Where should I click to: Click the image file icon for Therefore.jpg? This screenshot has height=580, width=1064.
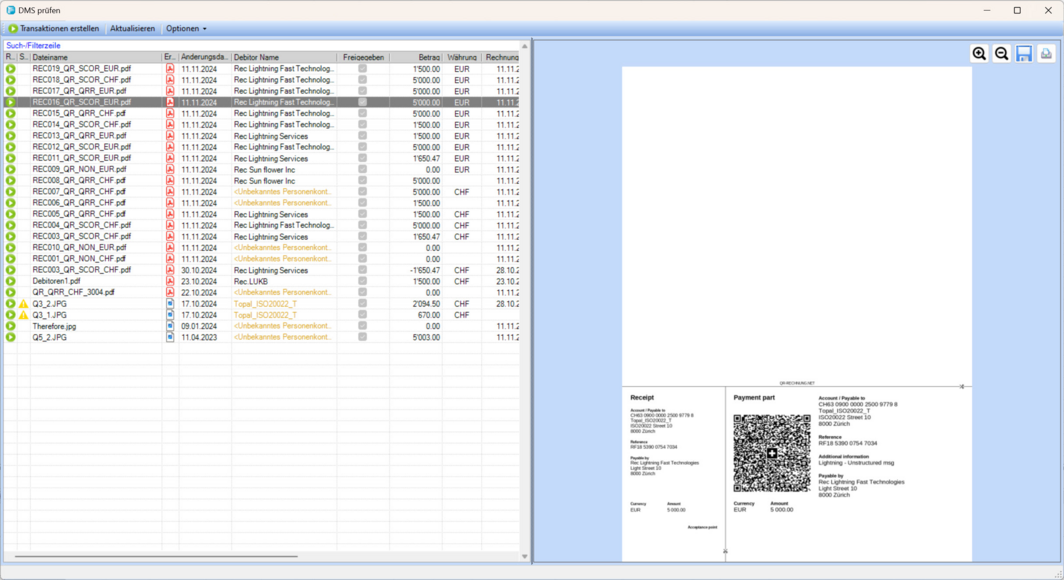click(170, 326)
